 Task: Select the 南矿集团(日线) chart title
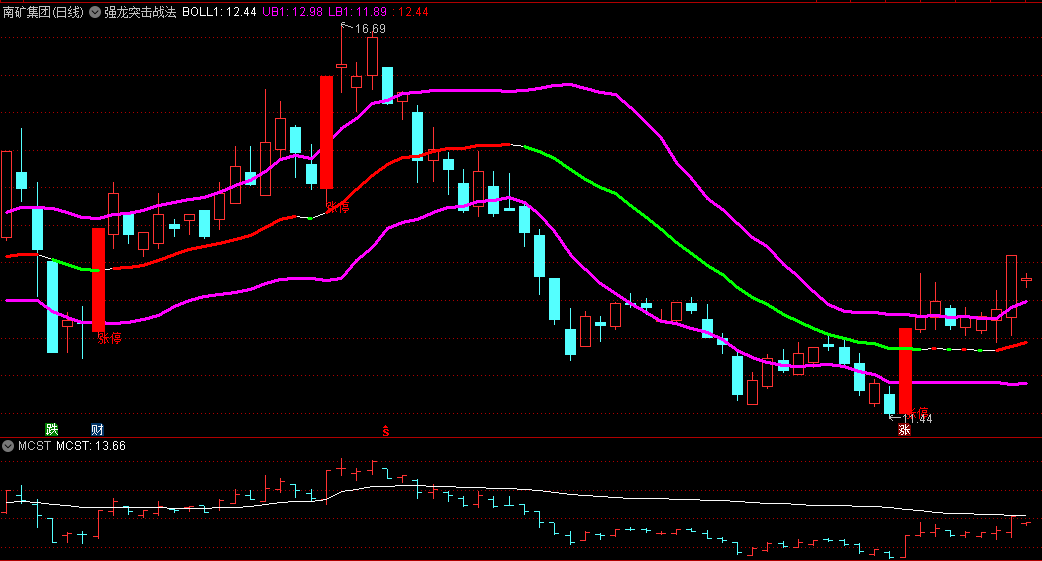point(43,12)
